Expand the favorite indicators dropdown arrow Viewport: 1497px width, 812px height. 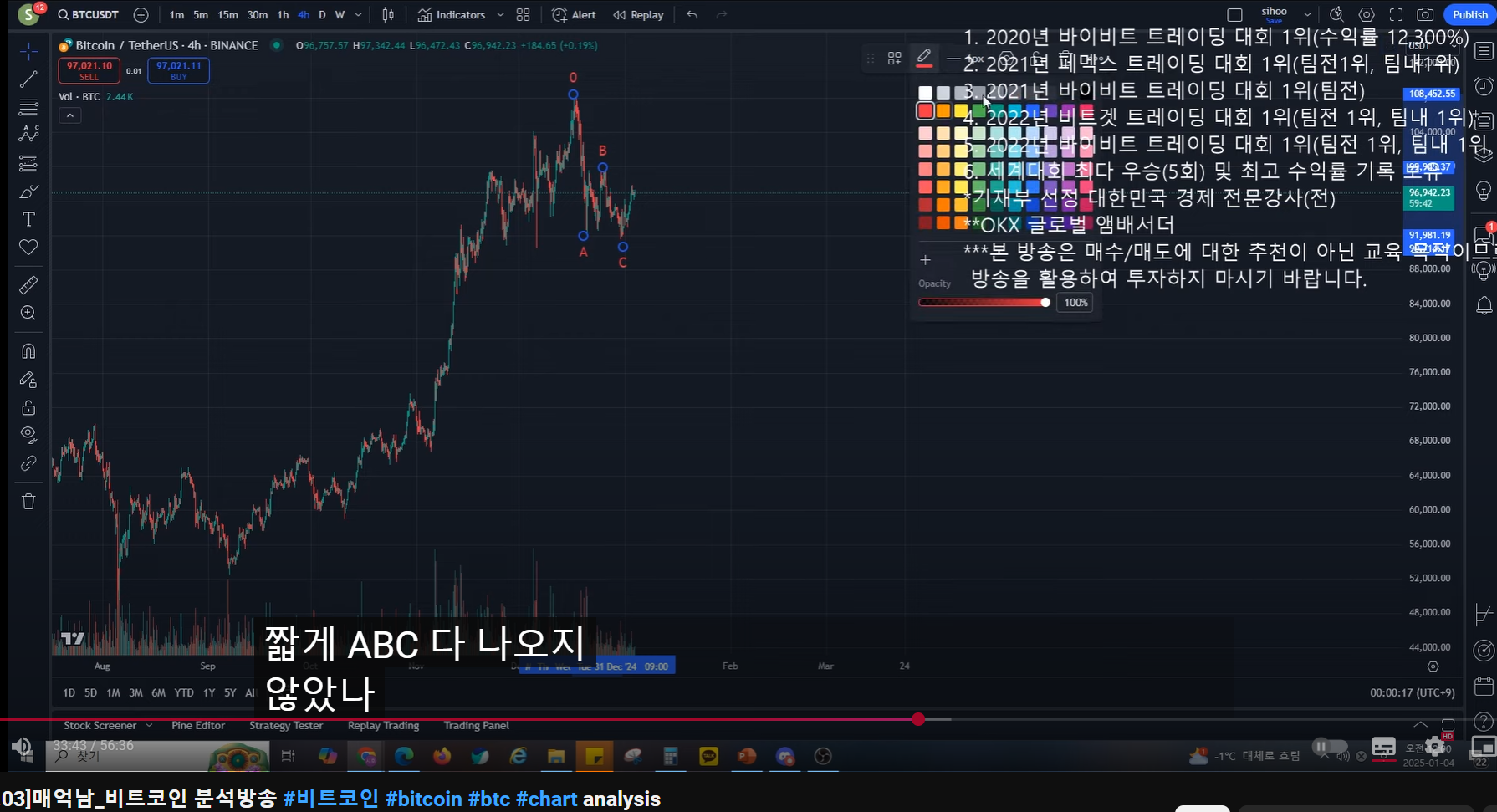coord(500,14)
